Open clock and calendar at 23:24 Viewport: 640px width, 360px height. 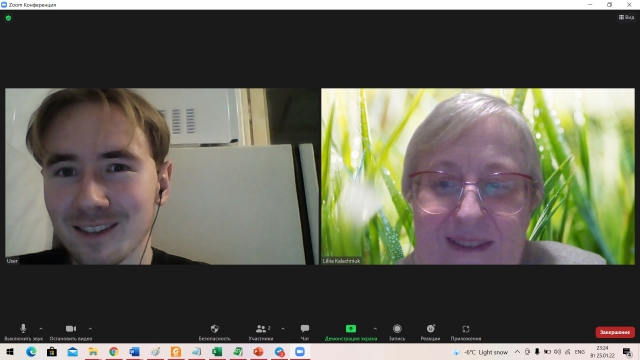tap(602, 352)
